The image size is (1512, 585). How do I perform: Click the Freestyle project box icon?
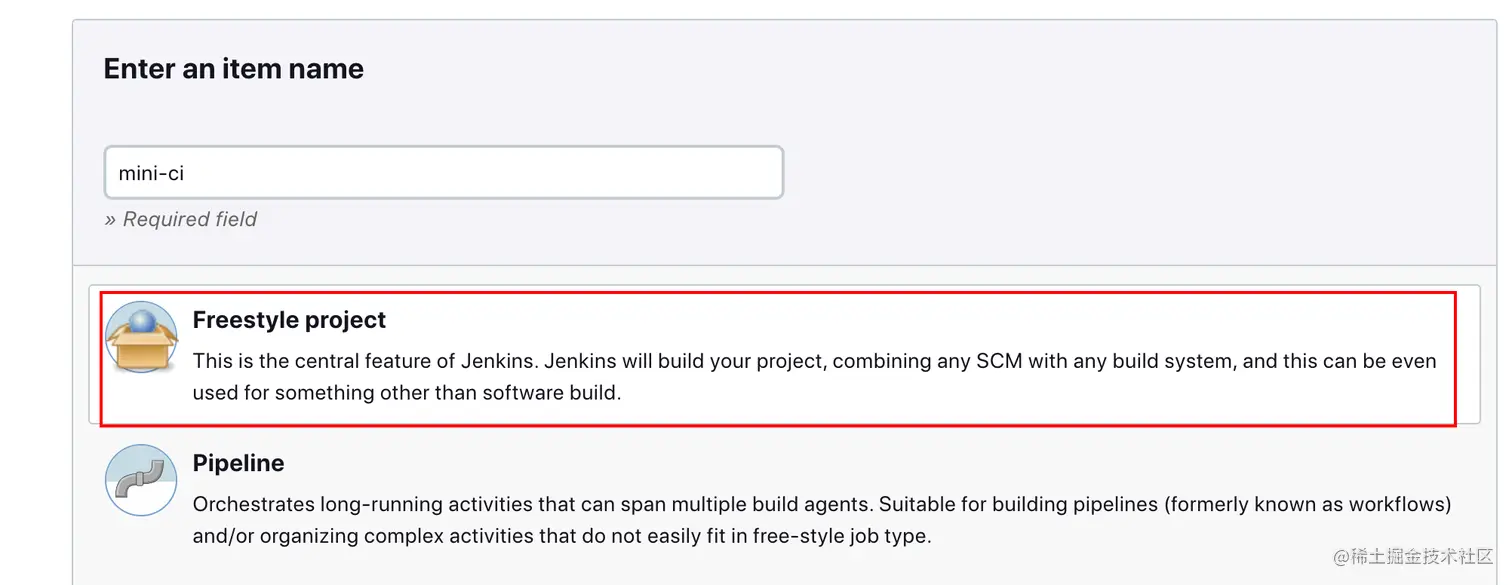(x=141, y=338)
